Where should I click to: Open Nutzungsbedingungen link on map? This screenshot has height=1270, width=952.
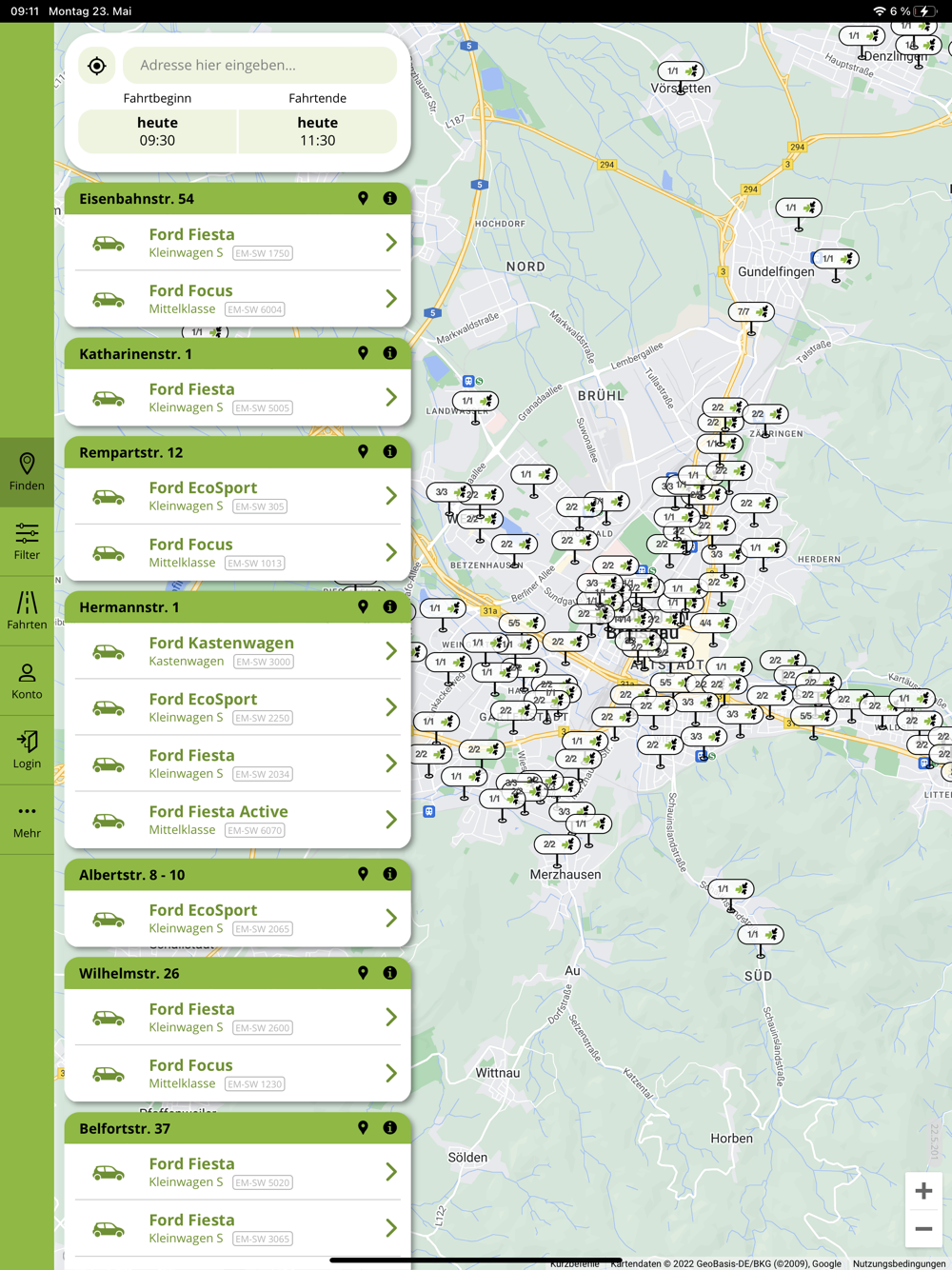click(899, 1263)
